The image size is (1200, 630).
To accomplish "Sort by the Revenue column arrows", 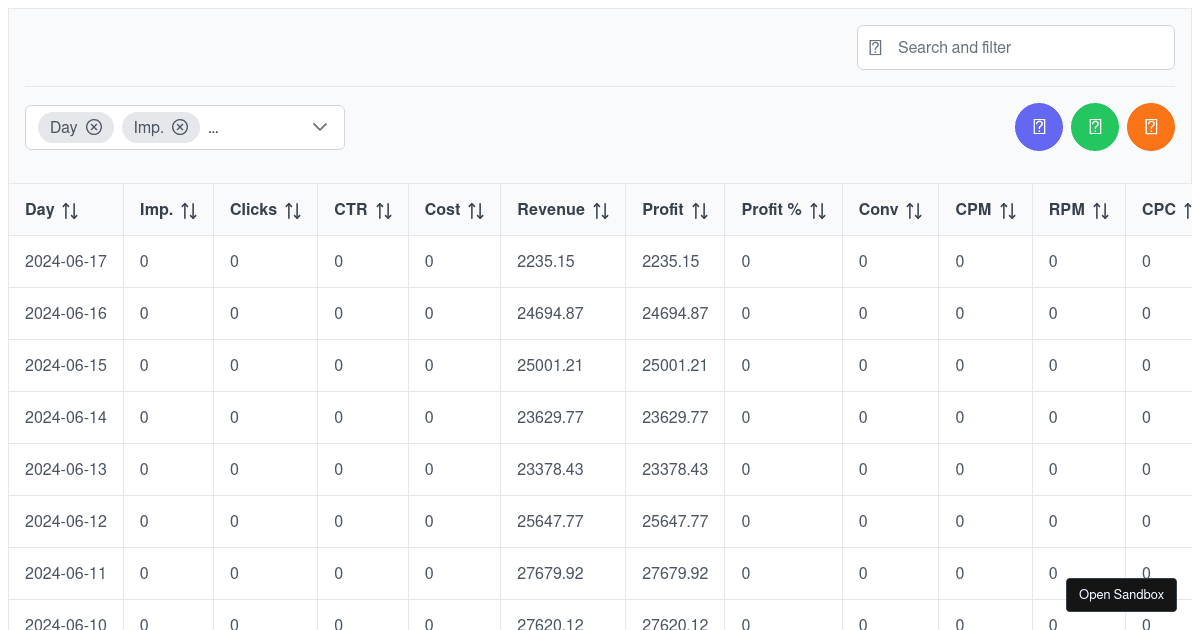I will coord(601,209).
